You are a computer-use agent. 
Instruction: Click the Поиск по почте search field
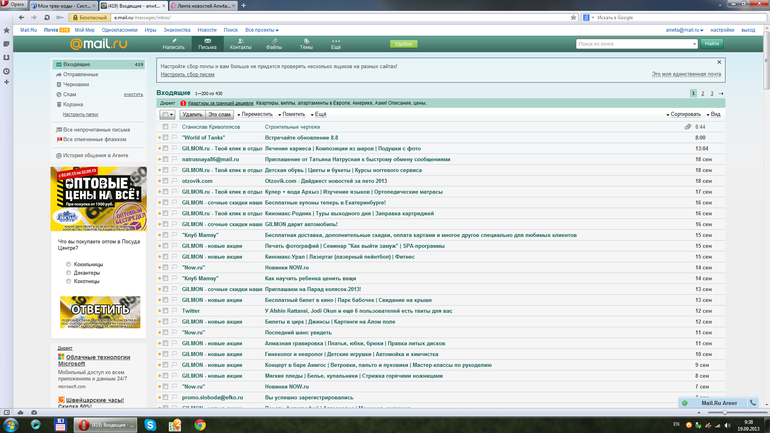634,44
